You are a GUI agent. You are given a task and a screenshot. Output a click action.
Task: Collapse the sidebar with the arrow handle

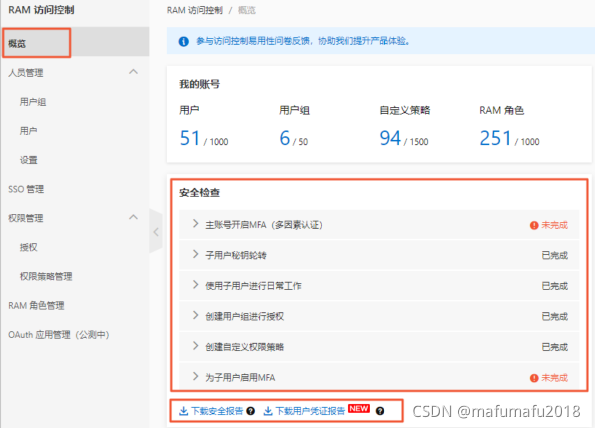156,231
